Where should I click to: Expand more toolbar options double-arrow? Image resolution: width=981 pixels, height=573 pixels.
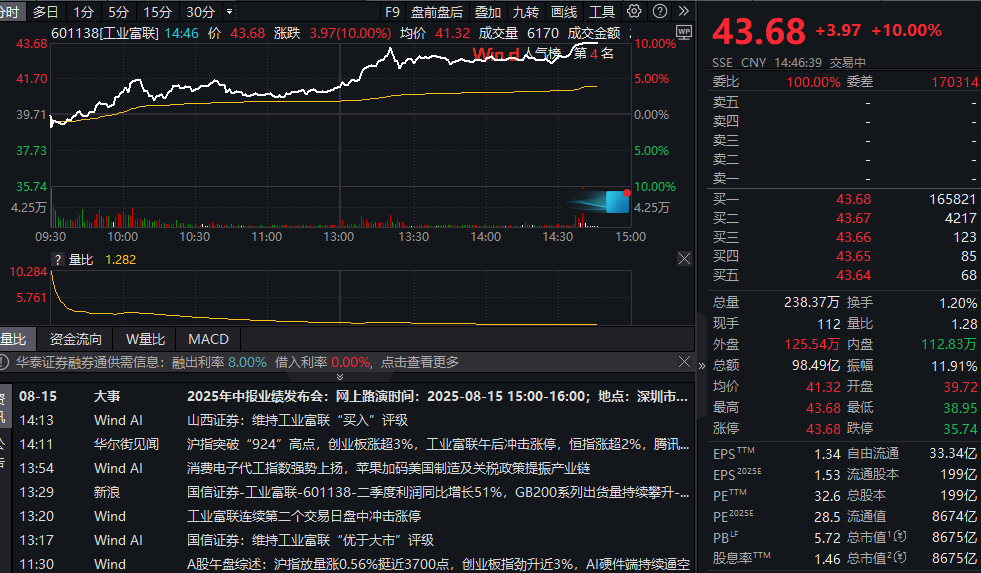pyautogui.click(x=683, y=11)
